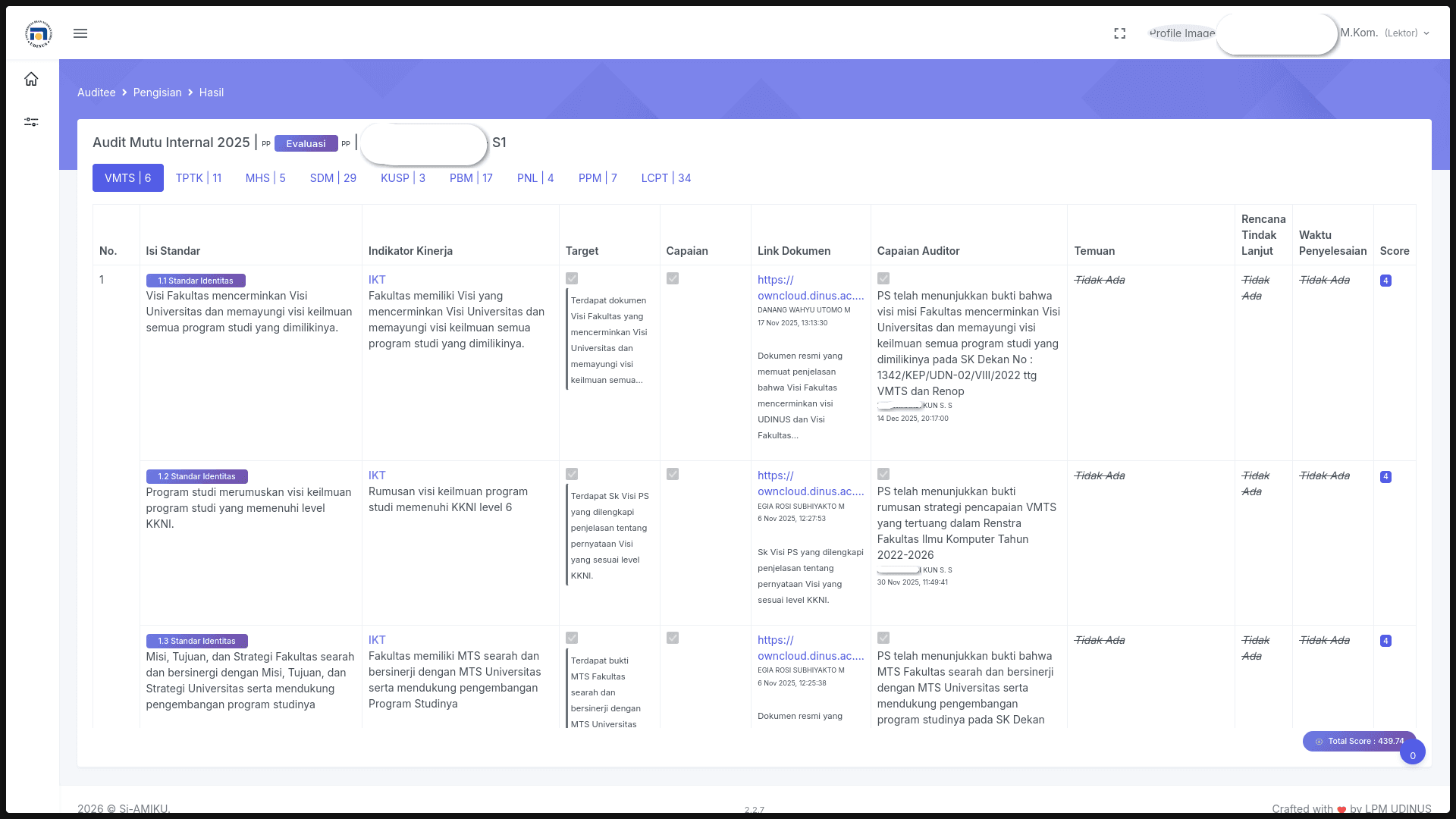Enter fullscreen mode with expand icon
Screen dimensions: 1456x819
(1119, 33)
